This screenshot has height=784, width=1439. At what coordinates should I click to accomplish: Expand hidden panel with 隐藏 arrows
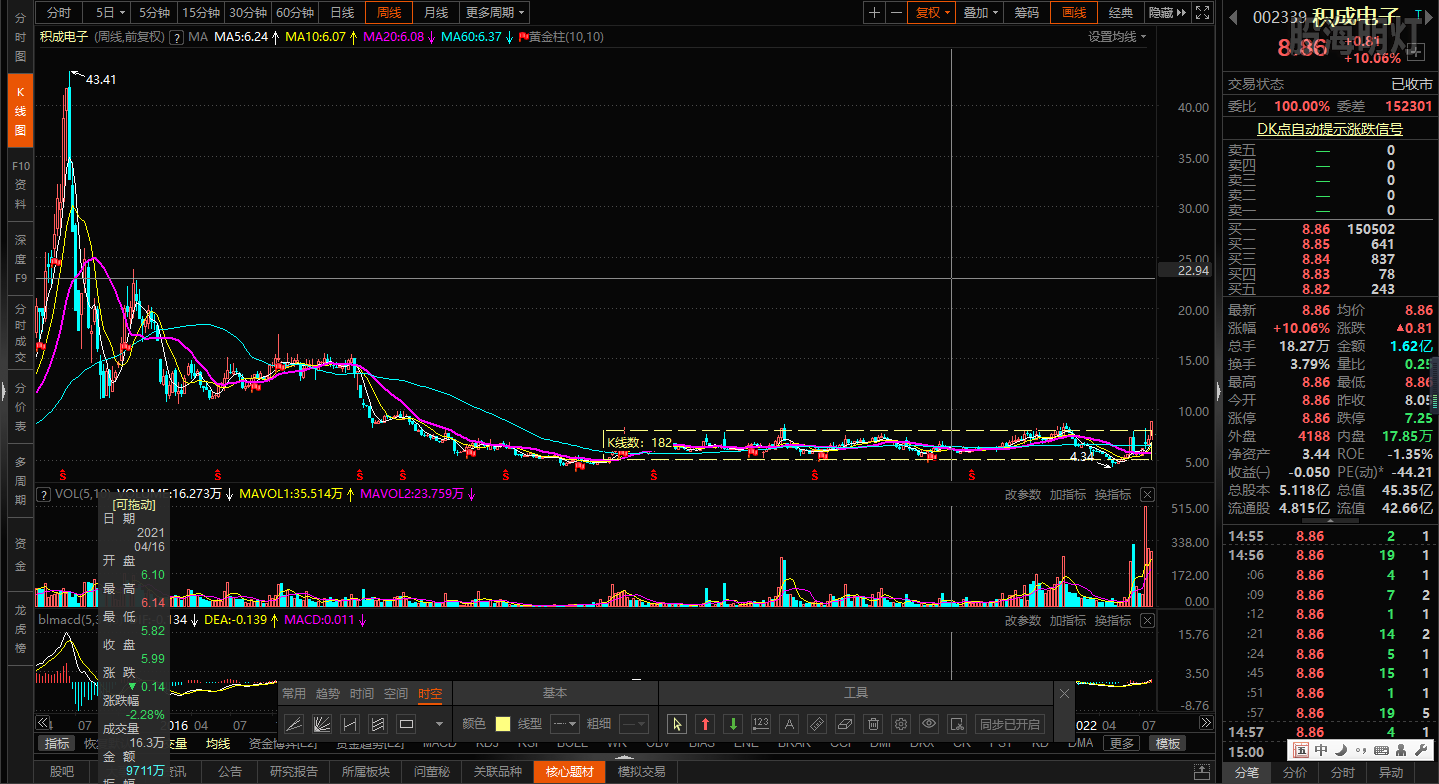click(1167, 13)
